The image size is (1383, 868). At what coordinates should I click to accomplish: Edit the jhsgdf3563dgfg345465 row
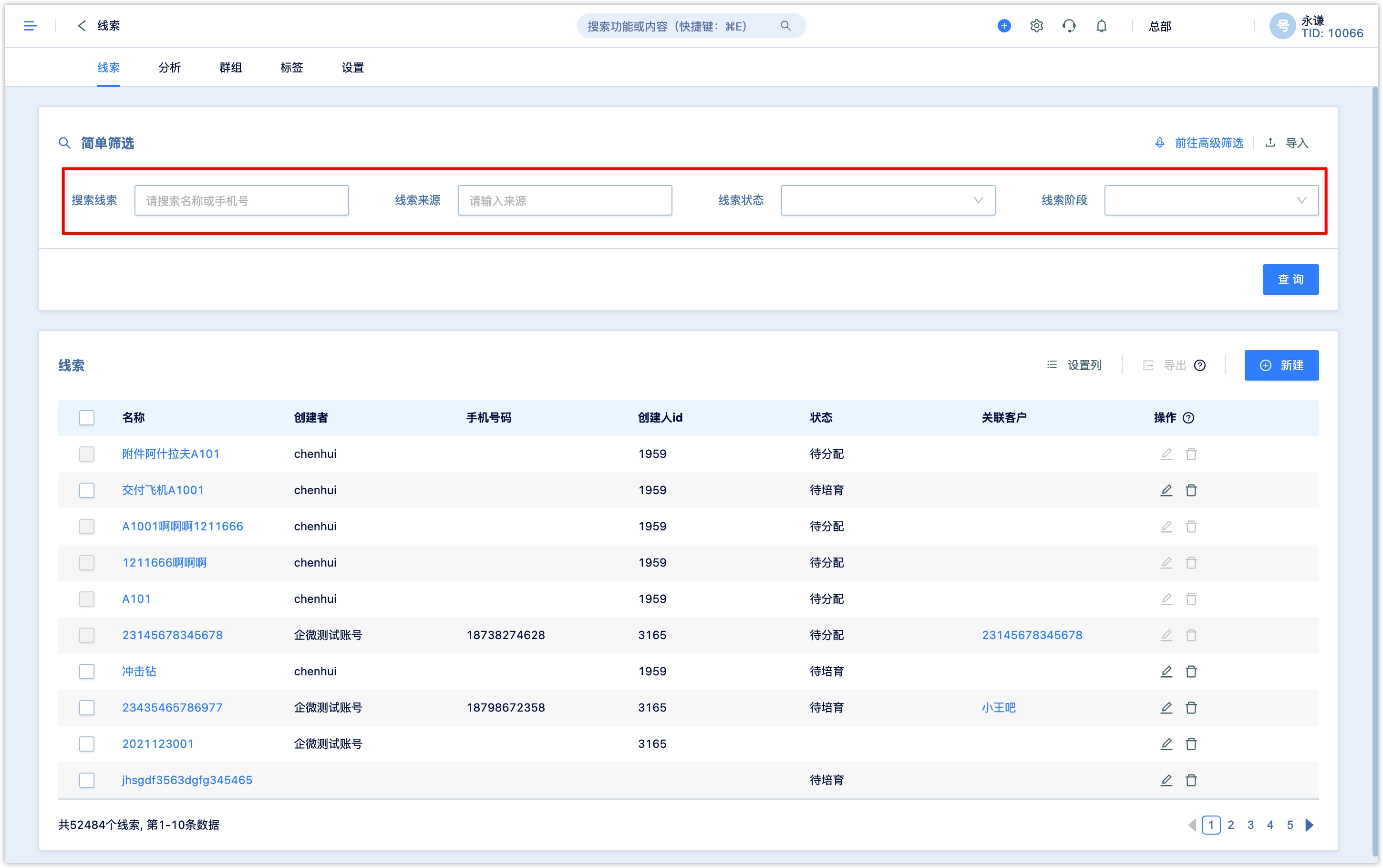(1166, 780)
